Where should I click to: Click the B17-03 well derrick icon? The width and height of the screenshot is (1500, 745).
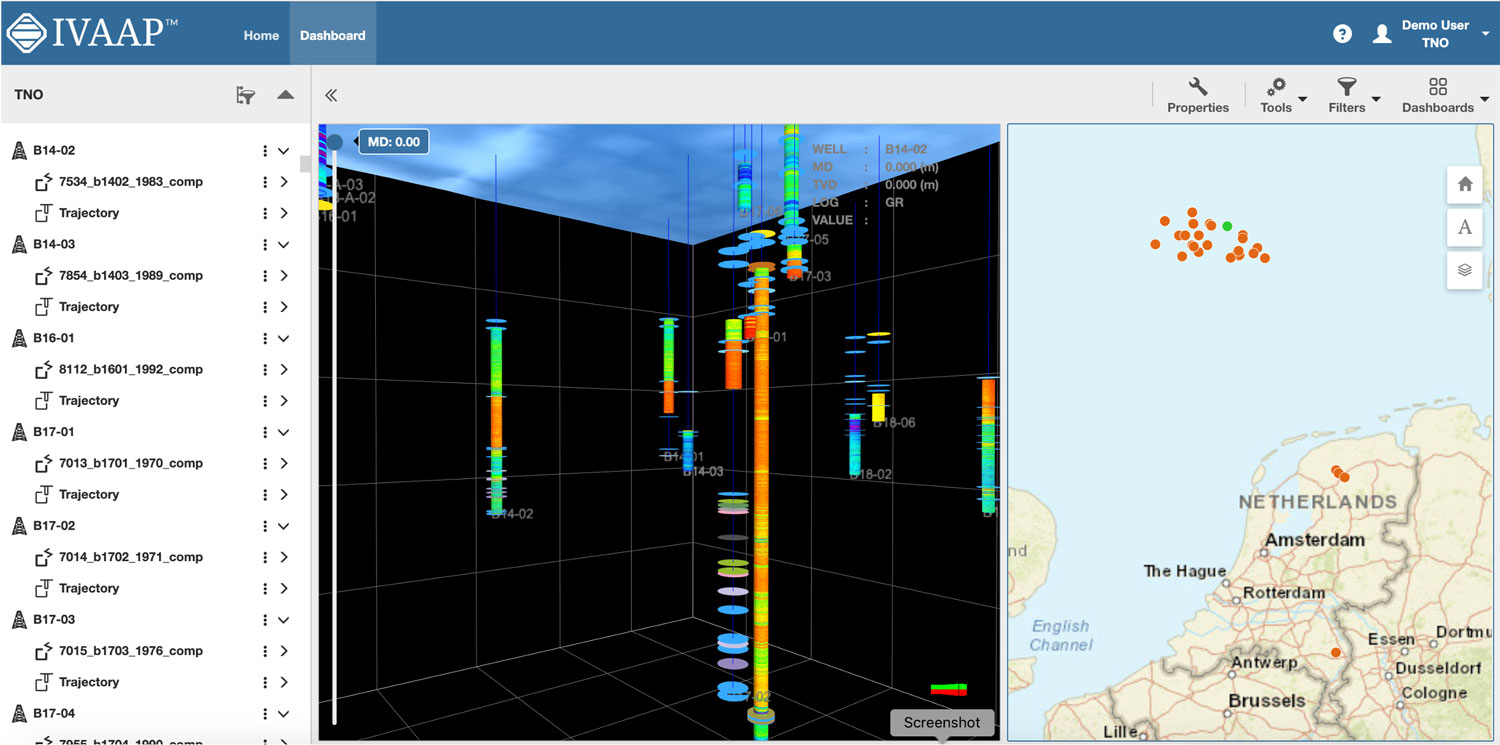tap(19, 619)
